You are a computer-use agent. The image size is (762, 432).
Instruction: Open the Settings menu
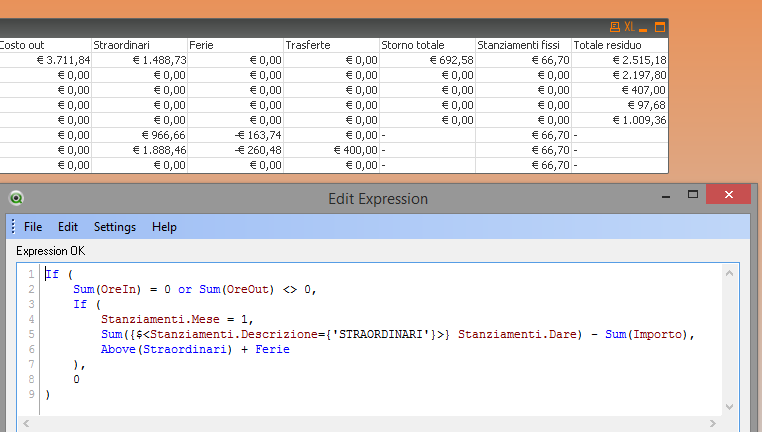115,227
